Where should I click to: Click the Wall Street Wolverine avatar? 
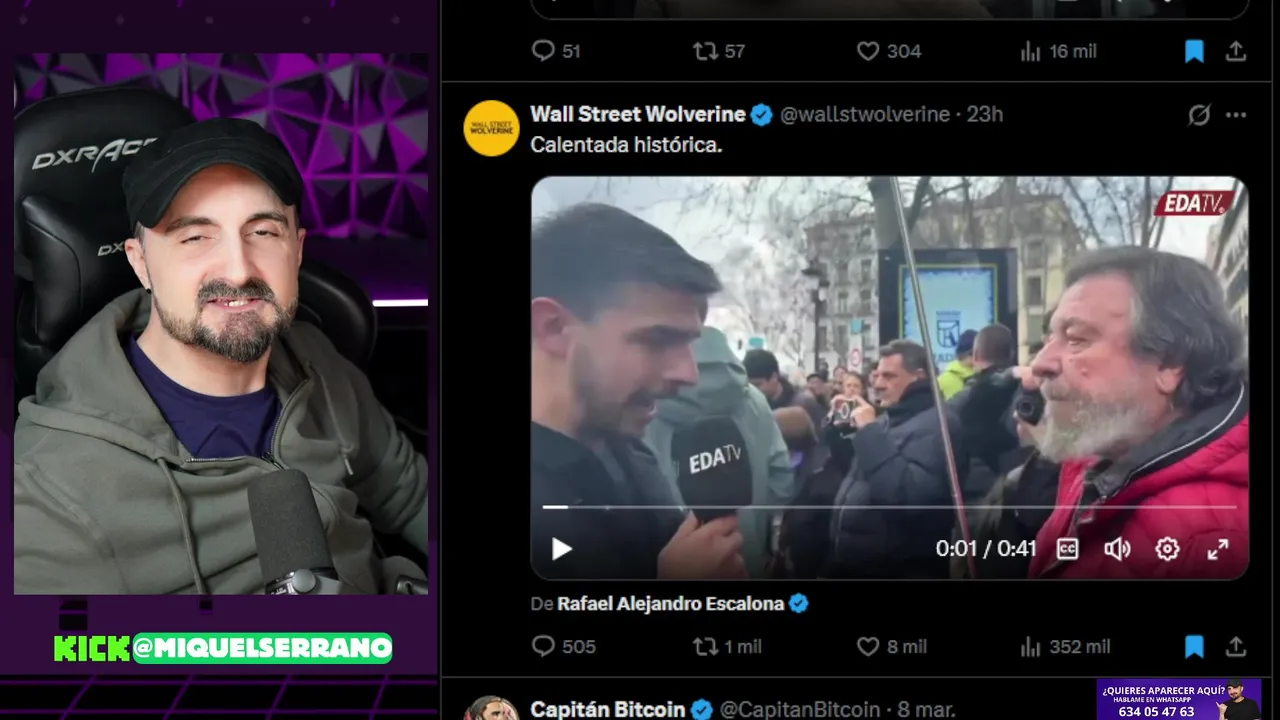click(492, 128)
